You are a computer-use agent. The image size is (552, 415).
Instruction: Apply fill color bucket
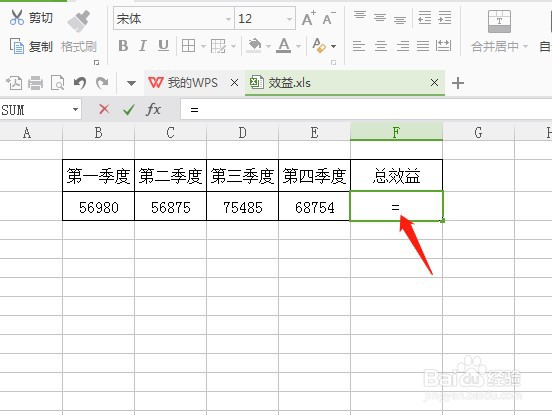click(x=254, y=46)
